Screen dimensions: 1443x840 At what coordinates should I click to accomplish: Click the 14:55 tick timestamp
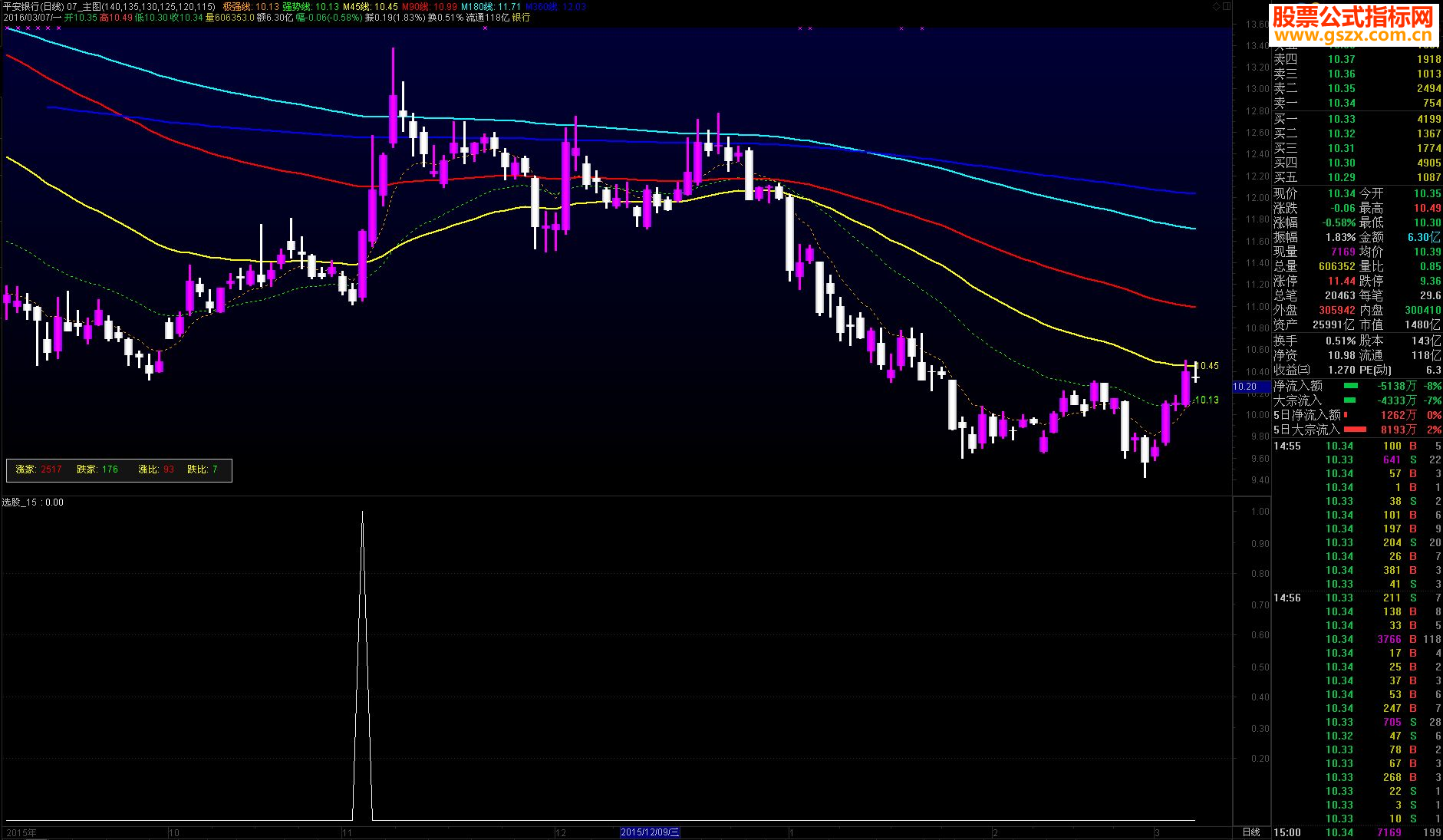click(1287, 446)
